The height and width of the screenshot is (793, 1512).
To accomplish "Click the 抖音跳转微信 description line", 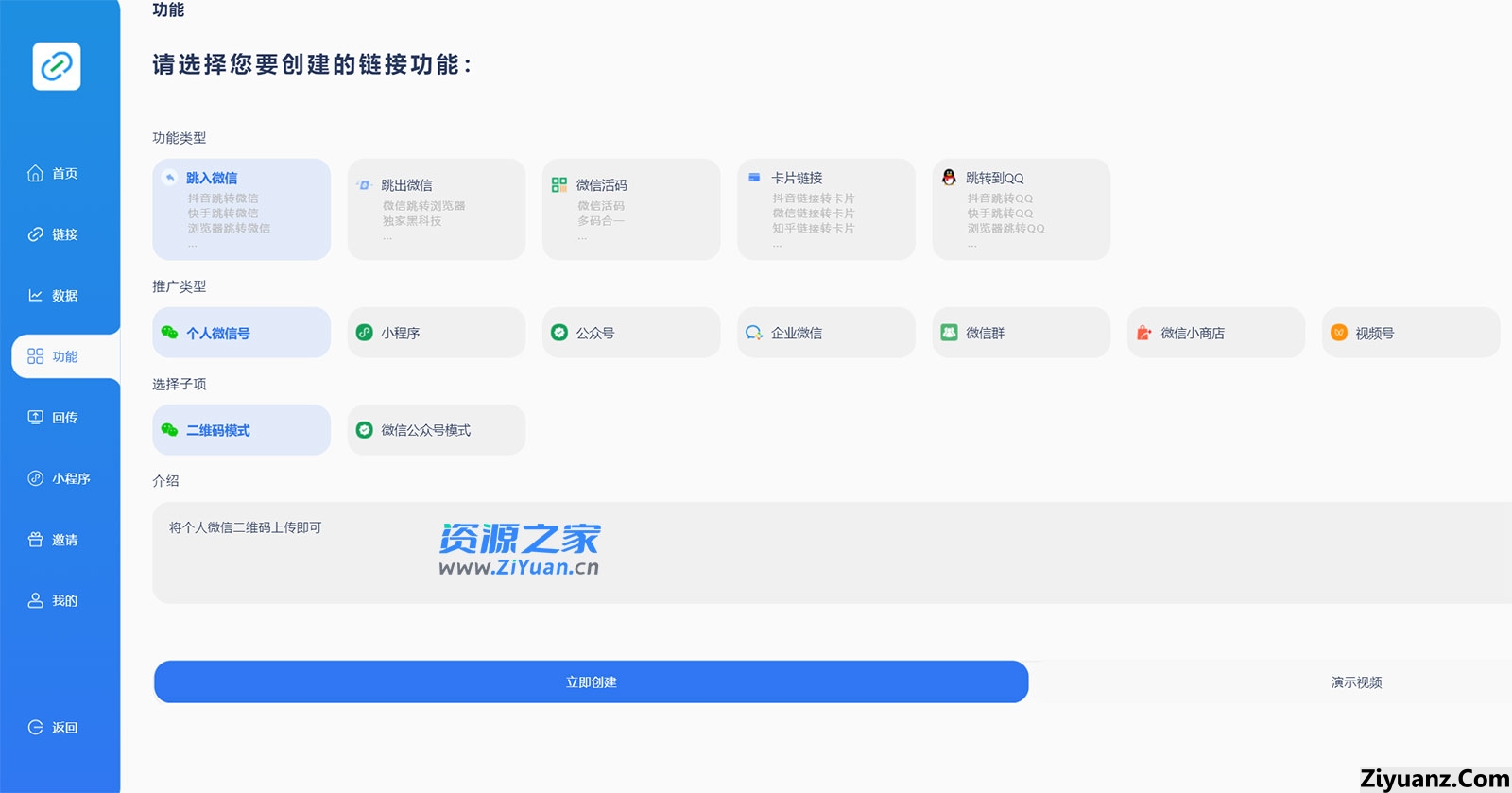I will (x=223, y=198).
